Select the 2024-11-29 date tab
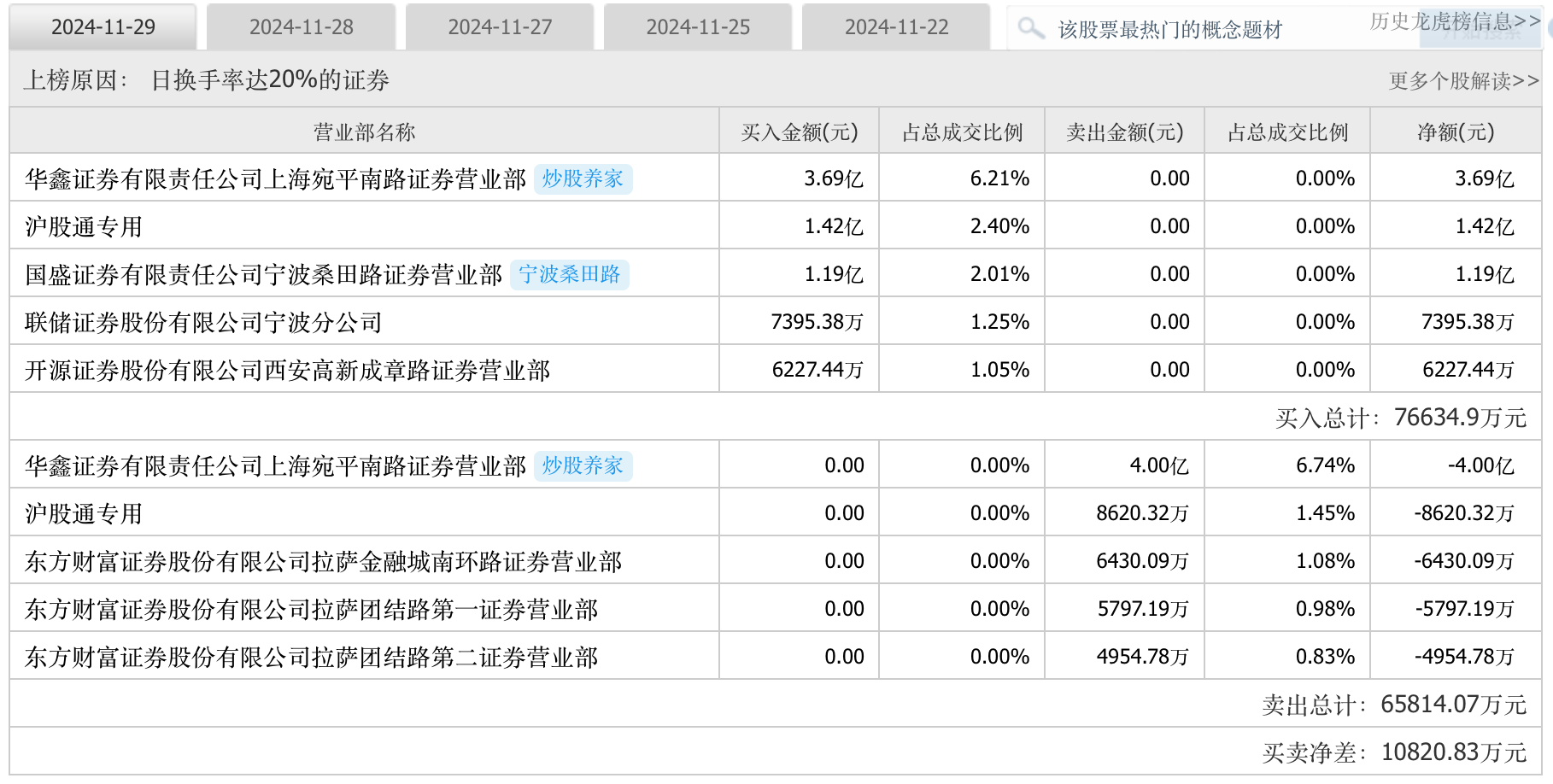 [x=103, y=27]
